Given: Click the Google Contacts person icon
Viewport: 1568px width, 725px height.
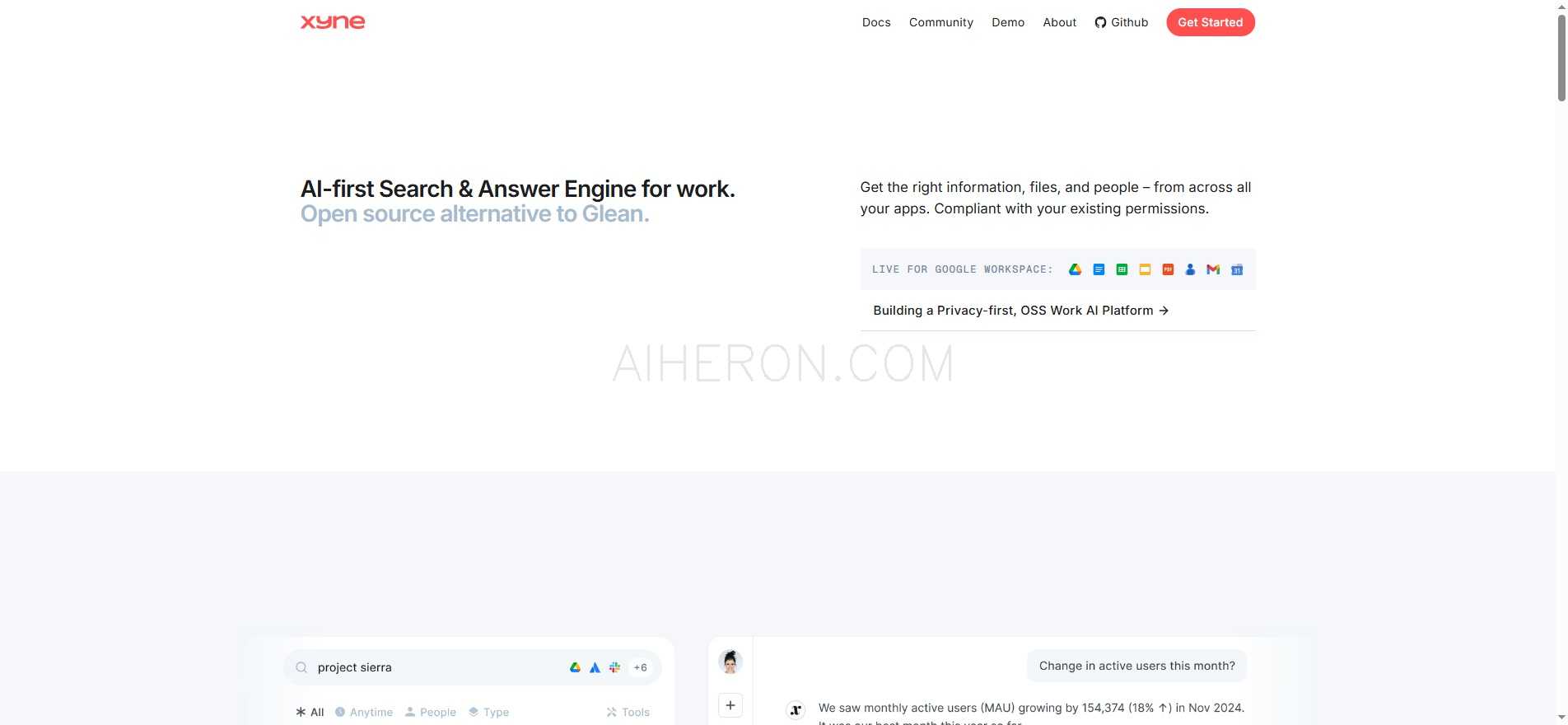Looking at the screenshot, I should click(x=1190, y=269).
